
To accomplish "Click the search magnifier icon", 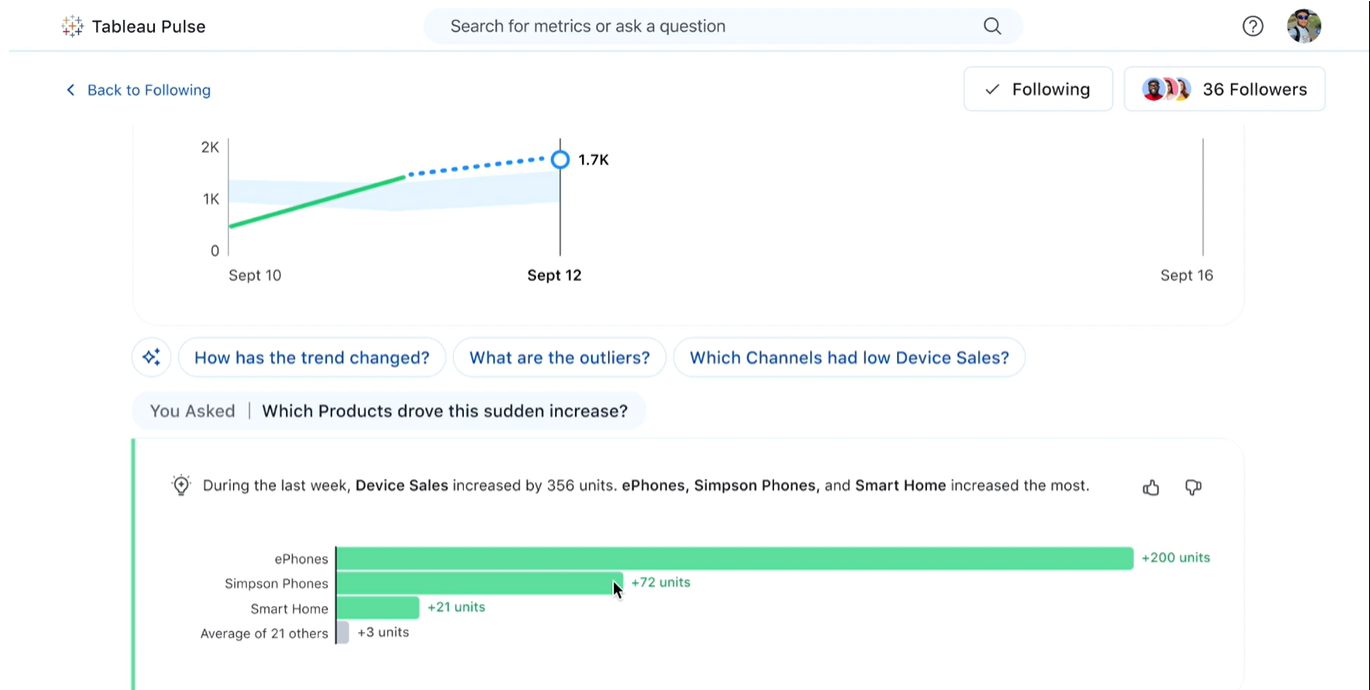I will click(992, 26).
